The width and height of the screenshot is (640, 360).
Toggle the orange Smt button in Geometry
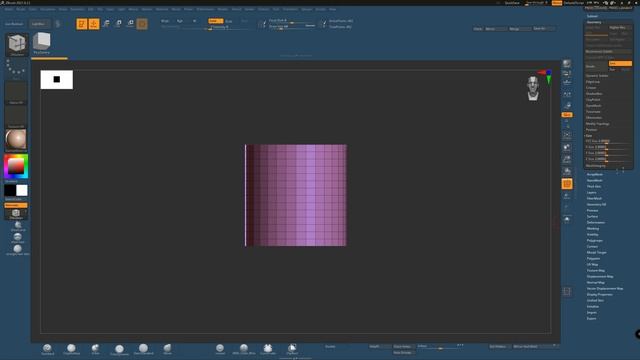click(620, 64)
